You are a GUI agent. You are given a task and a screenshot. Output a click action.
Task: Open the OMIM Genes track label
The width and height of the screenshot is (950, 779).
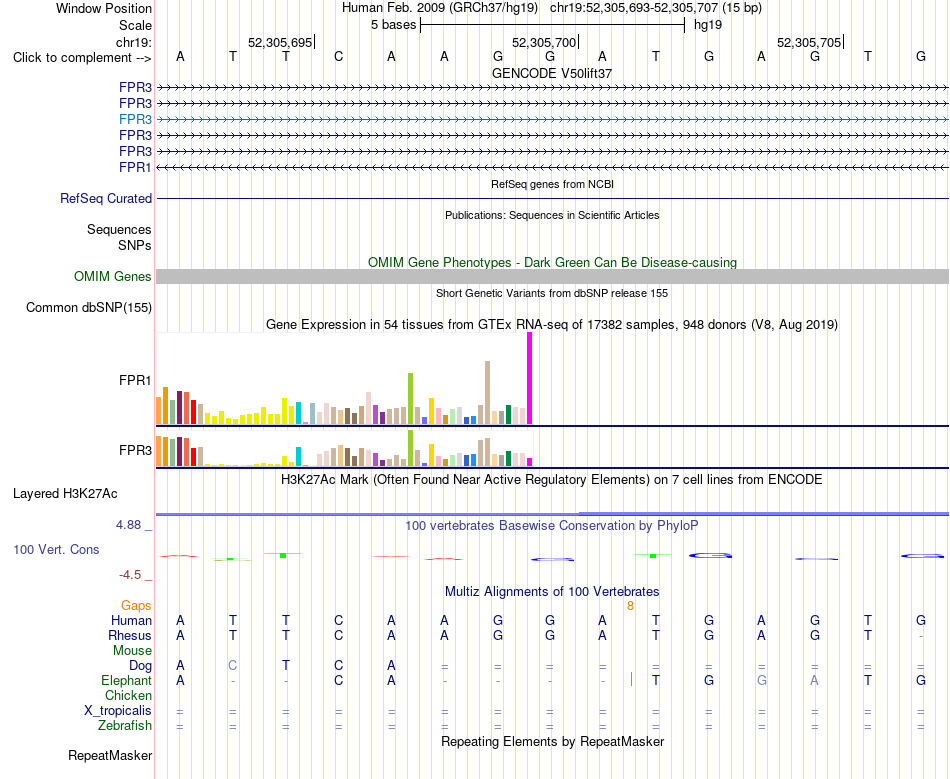pyautogui.click(x=113, y=277)
